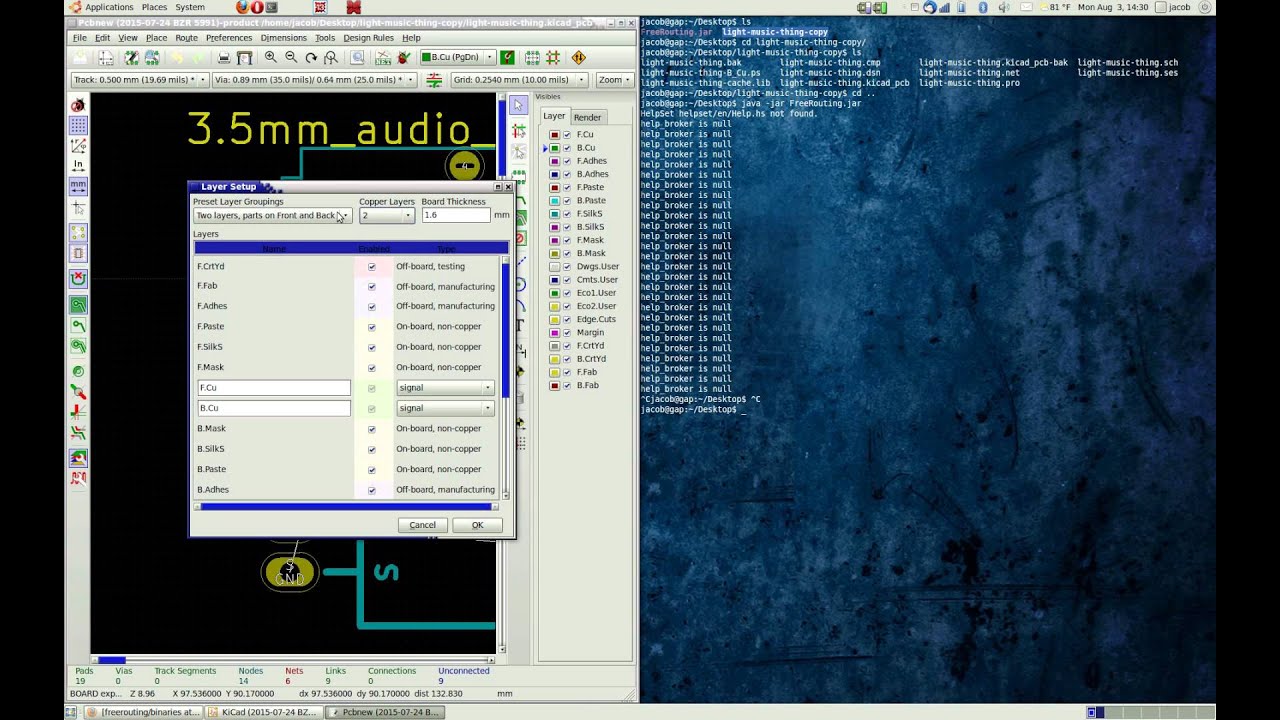Image resolution: width=1280 pixels, height=720 pixels.
Task: Click the green layer pair selector icon
Action: 507,58
